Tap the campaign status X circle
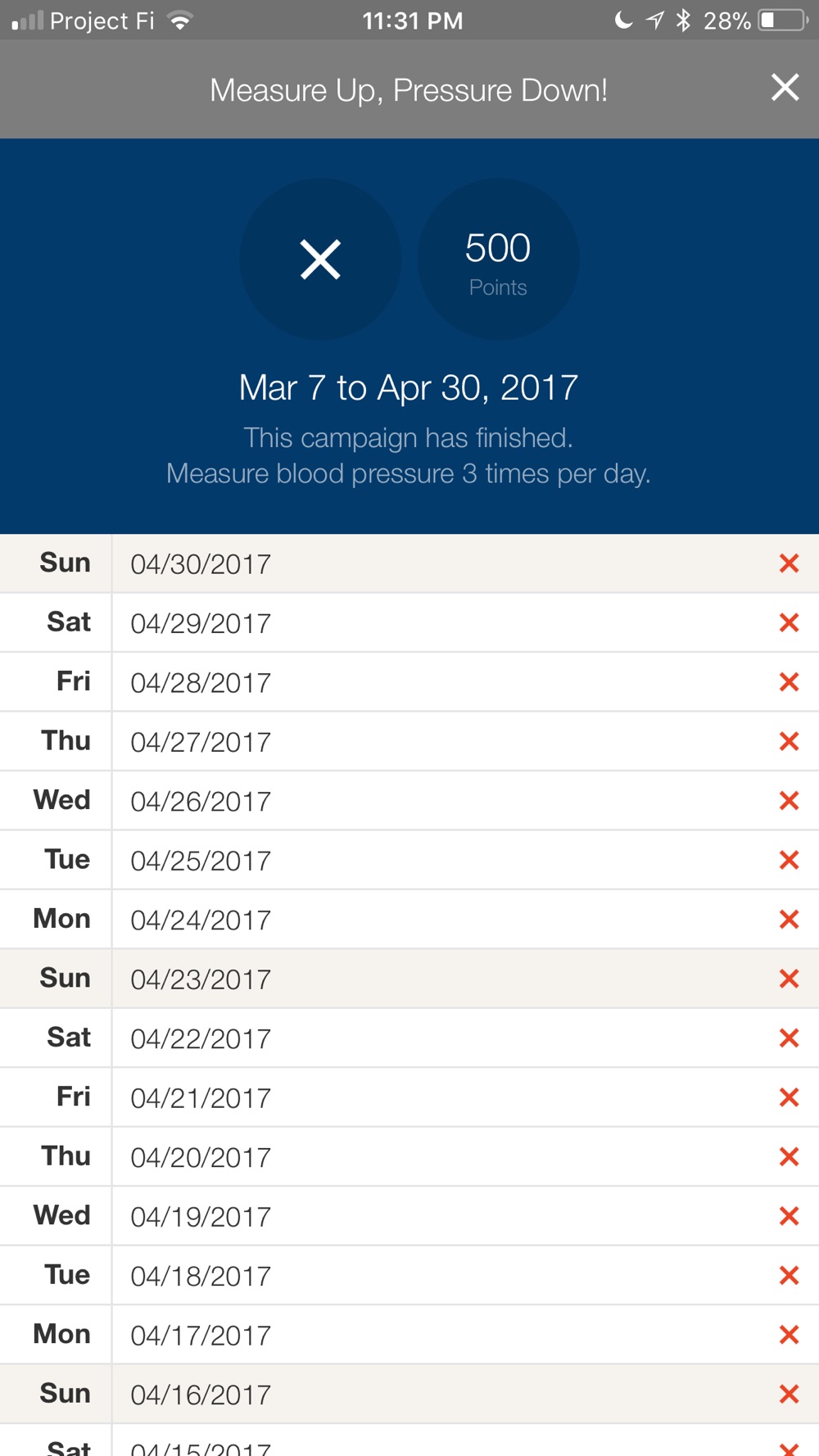This screenshot has height=1456, width=819. point(320,260)
